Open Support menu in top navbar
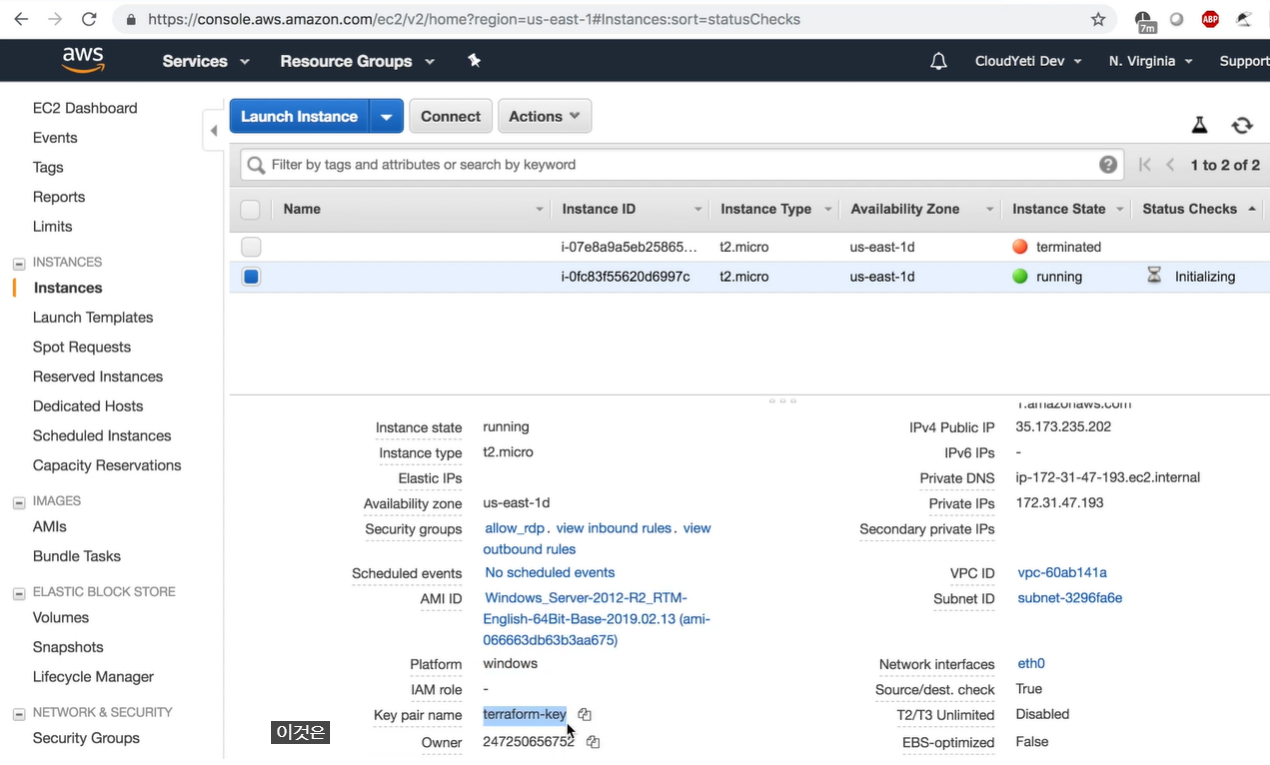Viewport: 1270px width, 765px height. point(1244,61)
